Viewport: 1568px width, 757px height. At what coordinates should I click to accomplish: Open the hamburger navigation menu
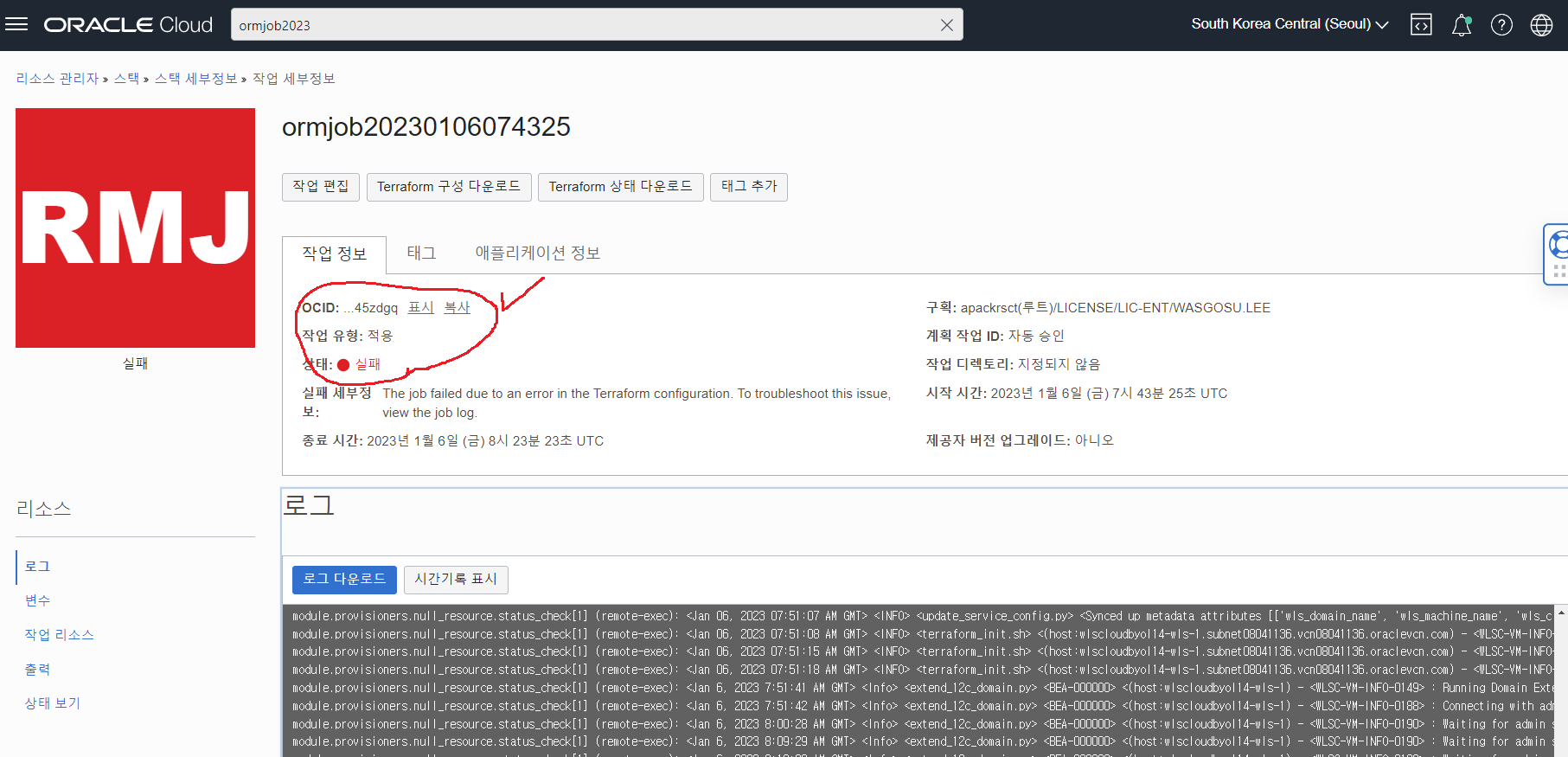click(x=16, y=24)
